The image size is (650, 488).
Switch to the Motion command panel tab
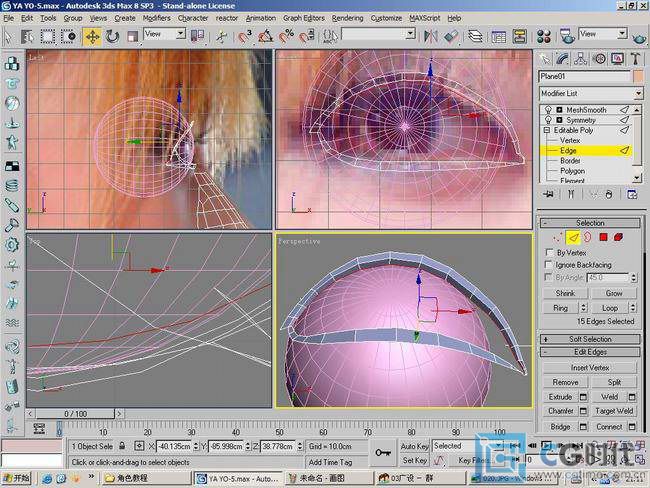(599, 59)
